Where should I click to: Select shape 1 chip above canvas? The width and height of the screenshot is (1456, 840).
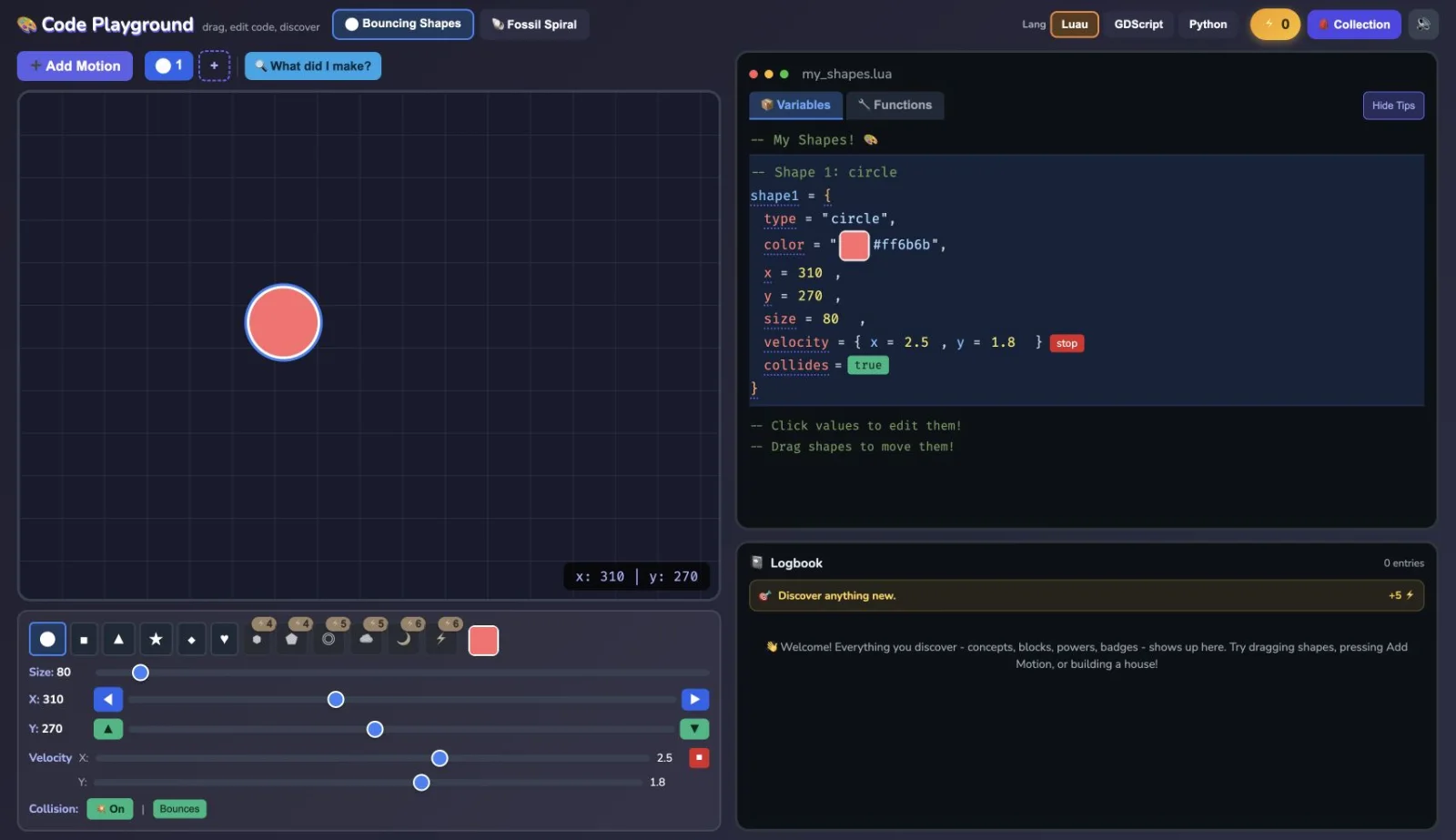pos(168,66)
